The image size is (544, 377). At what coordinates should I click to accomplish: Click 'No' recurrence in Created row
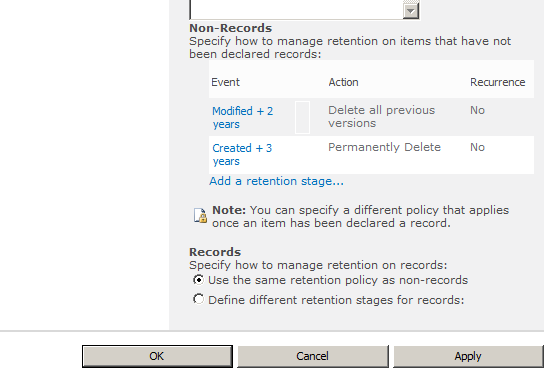(x=477, y=147)
